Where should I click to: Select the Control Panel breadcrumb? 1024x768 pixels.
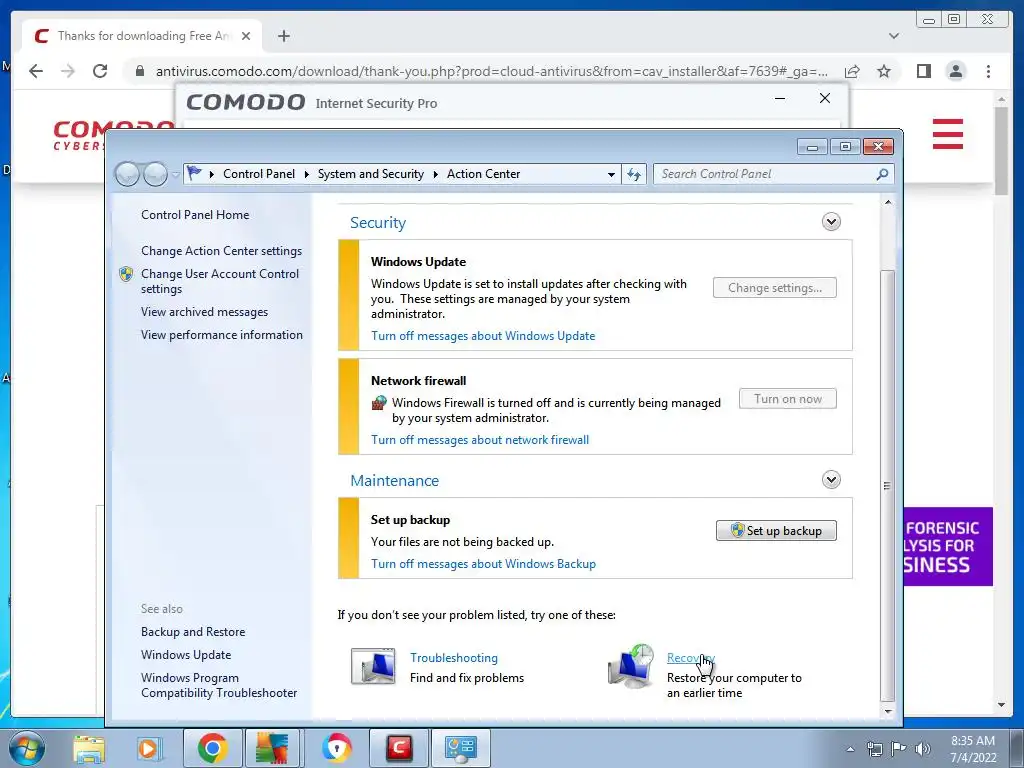pyautogui.click(x=259, y=174)
